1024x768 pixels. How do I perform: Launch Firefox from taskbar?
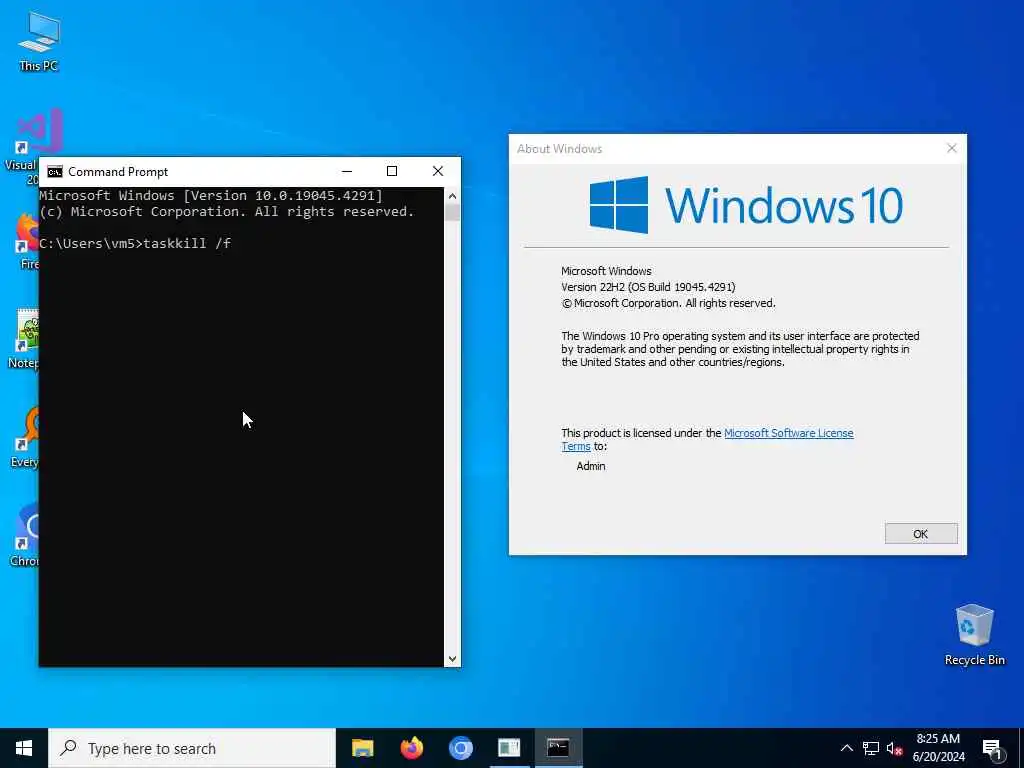[411, 748]
